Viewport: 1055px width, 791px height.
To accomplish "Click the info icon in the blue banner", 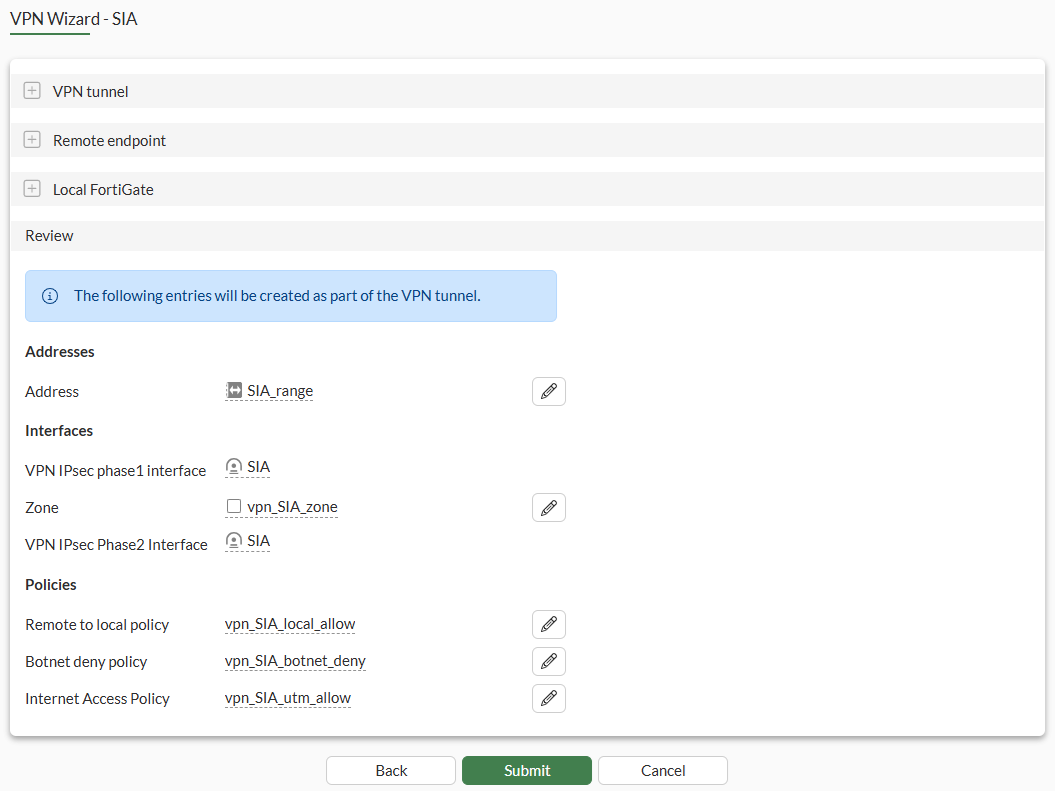I will point(50,296).
